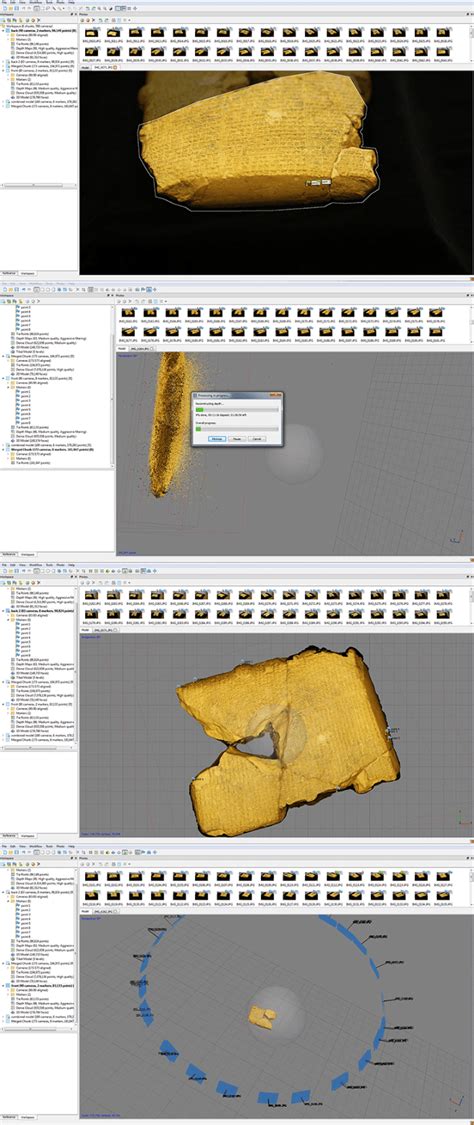474x1125 pixels.
Task: Close the Photos pane in progress dialog window
Action: pos(471,295)
